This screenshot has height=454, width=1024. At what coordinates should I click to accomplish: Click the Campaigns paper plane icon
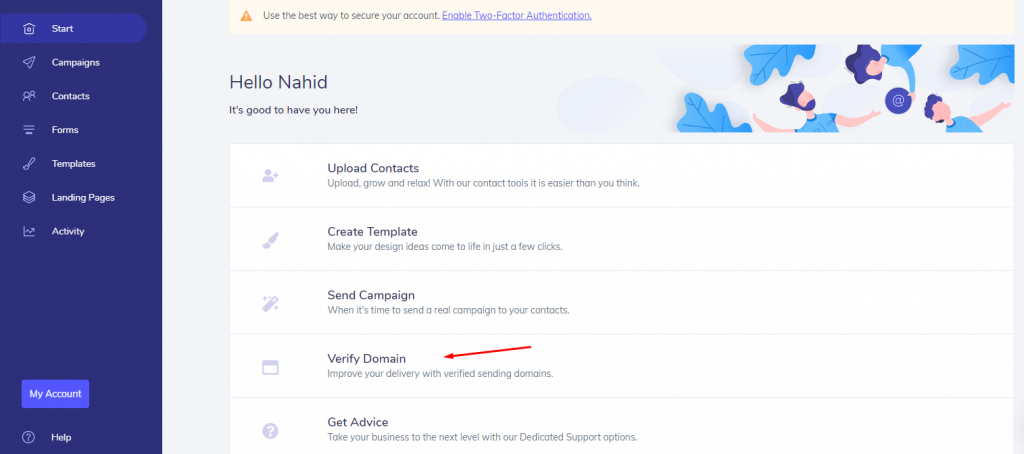pyautogui.click(x=29, y=63)
